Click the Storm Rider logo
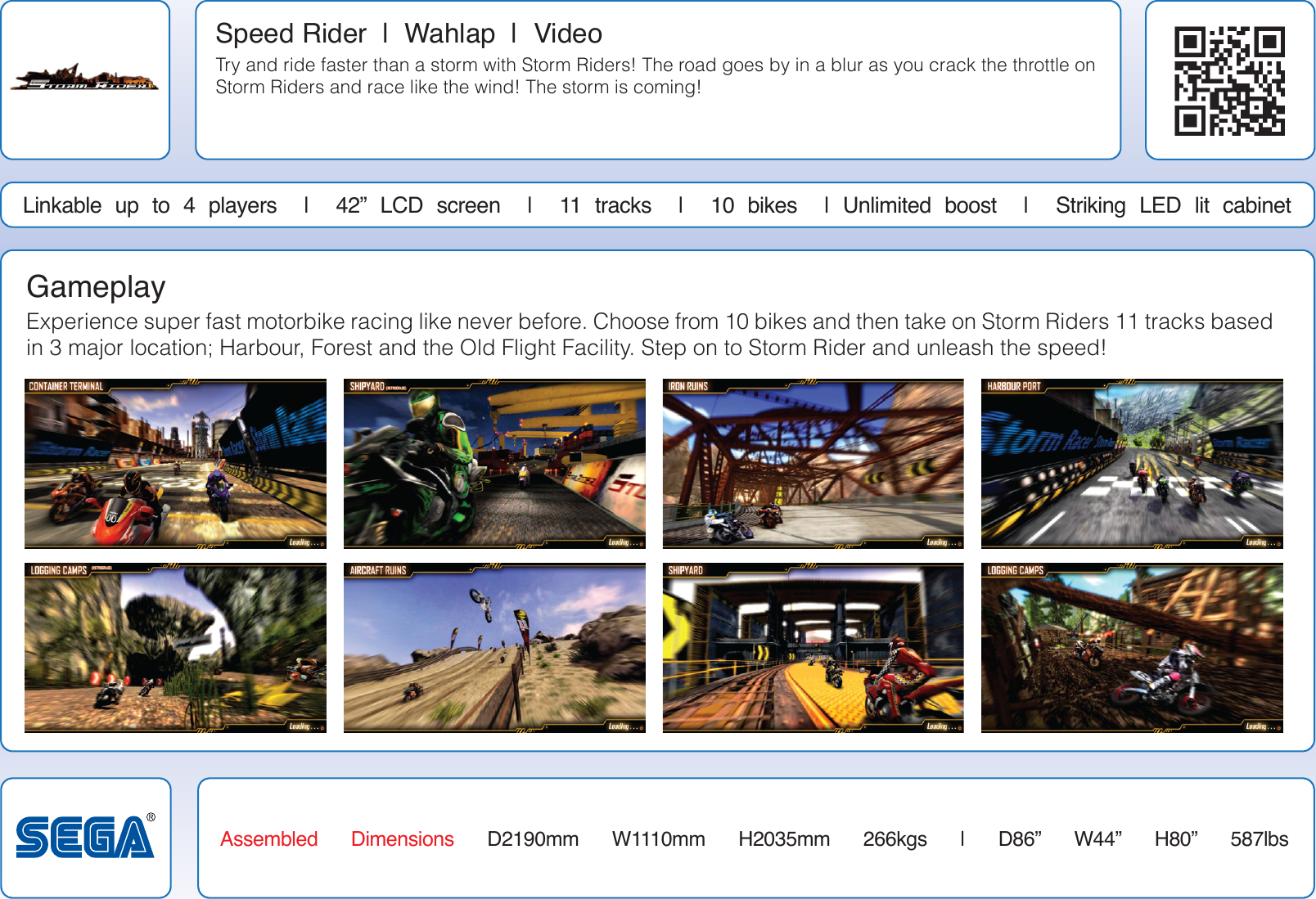Viewport: 1316px width, 899px height. pyautogui.click(x=84, y=78)
